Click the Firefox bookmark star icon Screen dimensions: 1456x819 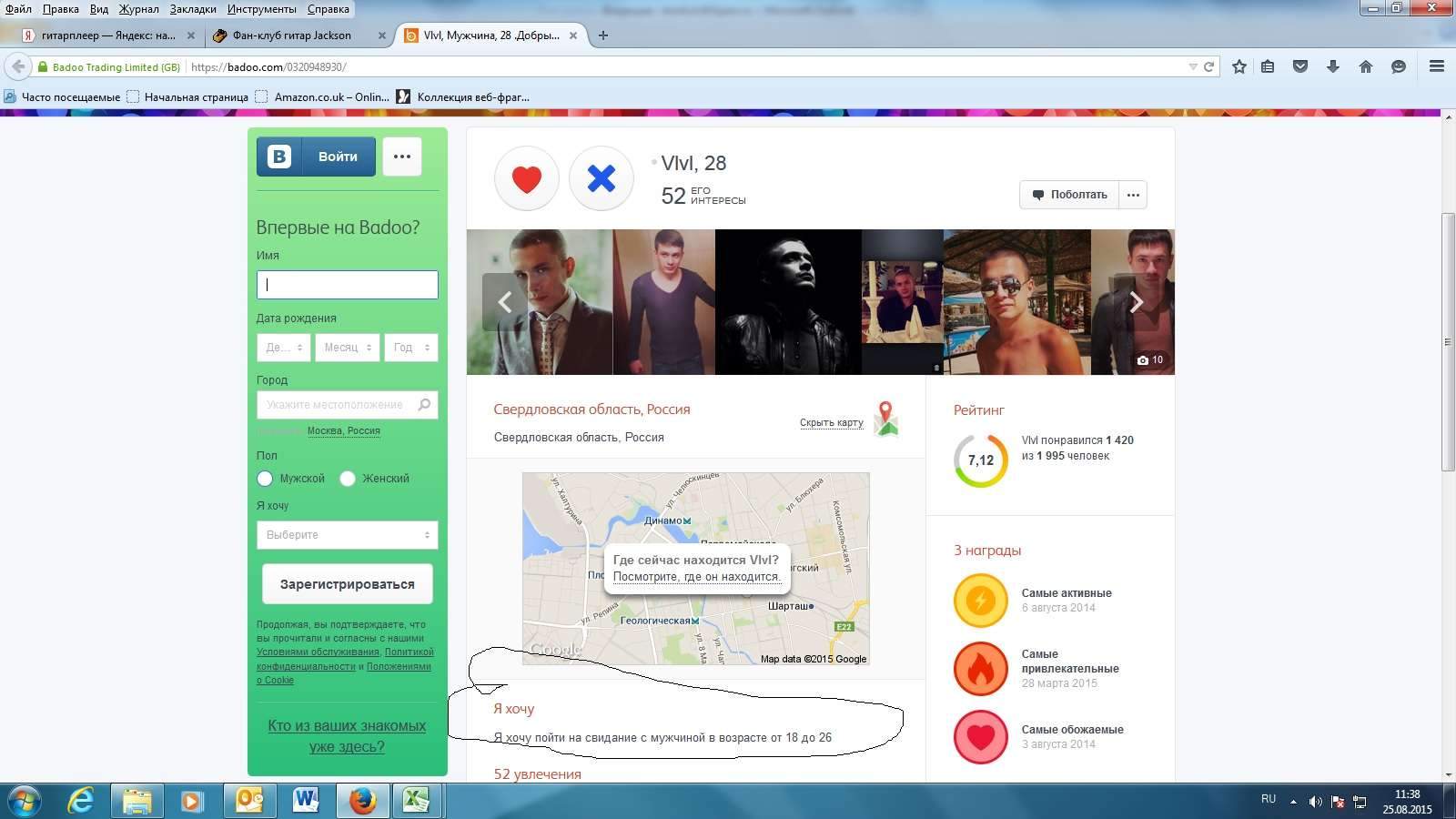pos(1239,66)
